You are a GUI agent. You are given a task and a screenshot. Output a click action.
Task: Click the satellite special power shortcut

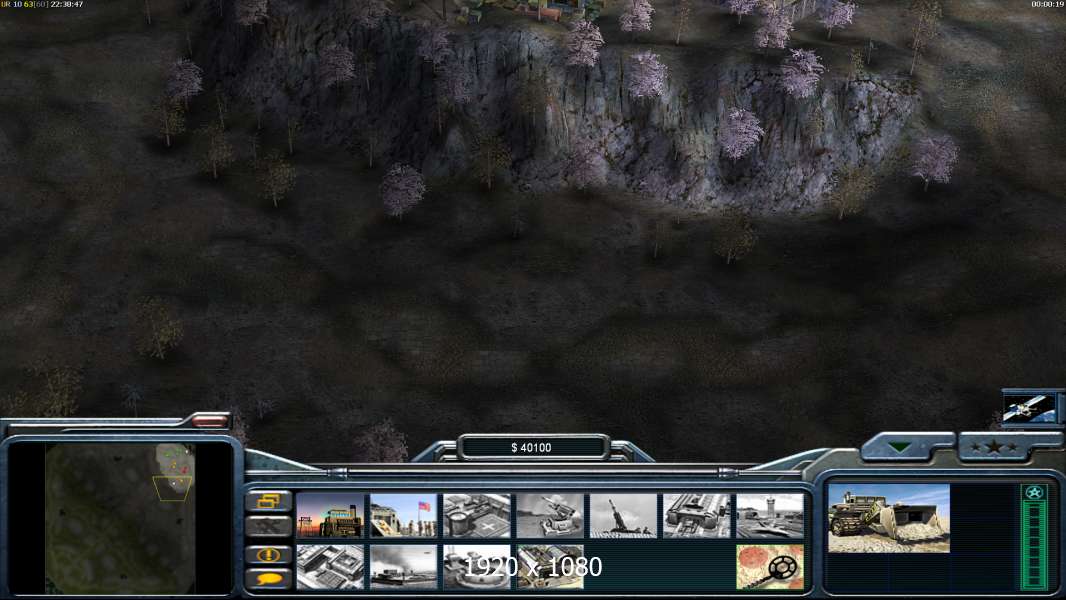pyautogui.click(x=1030, y=408)
